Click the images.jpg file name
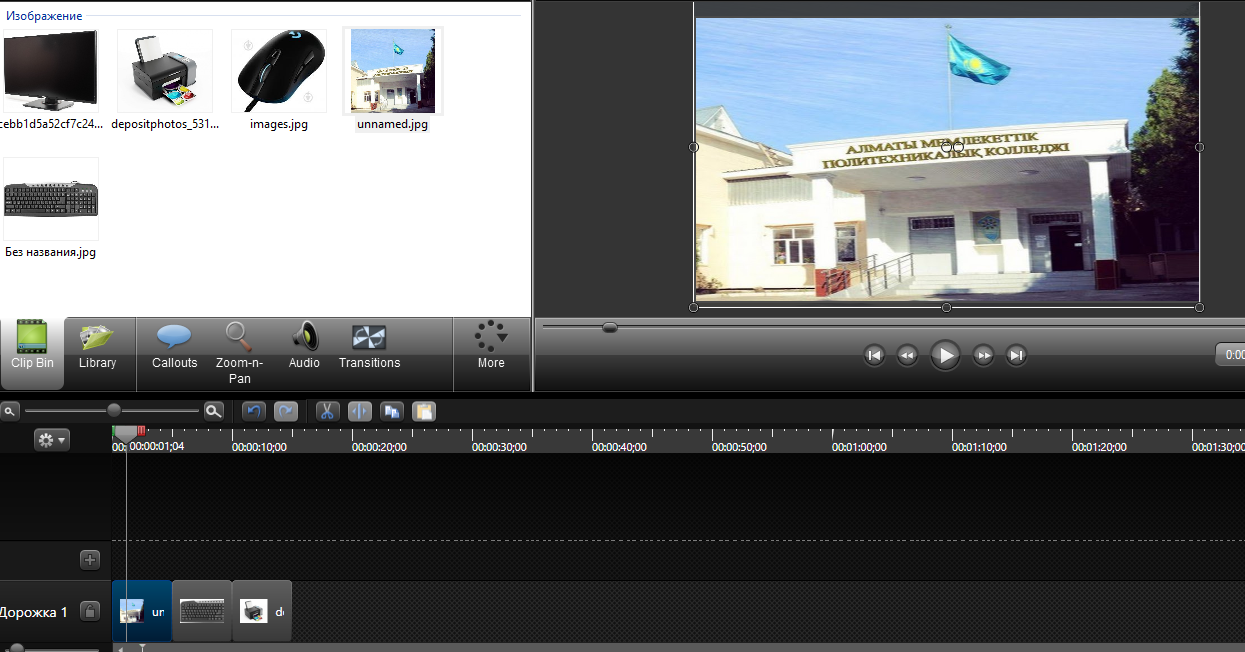 click(279, 125)
